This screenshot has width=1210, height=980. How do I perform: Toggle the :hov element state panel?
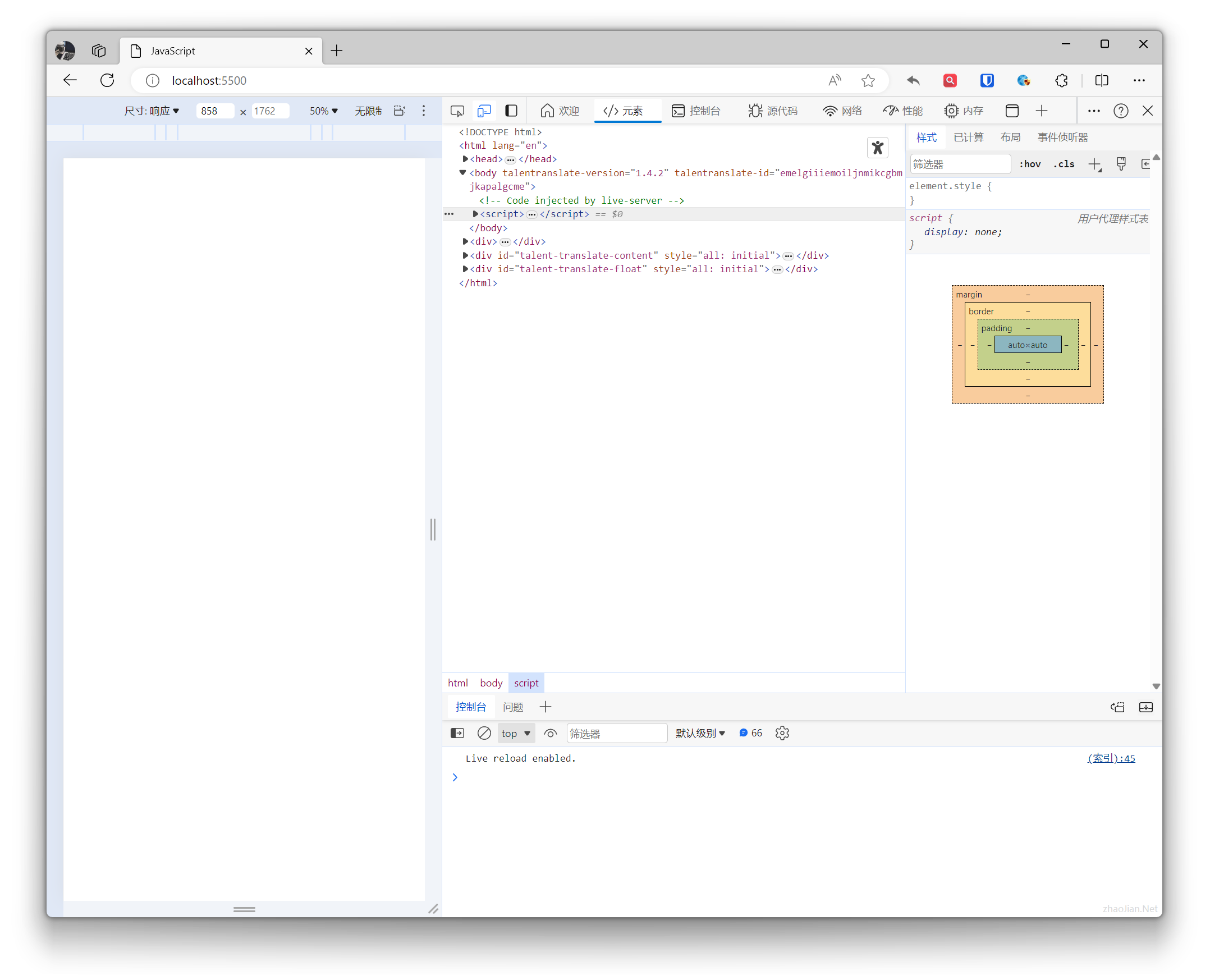1029,164
